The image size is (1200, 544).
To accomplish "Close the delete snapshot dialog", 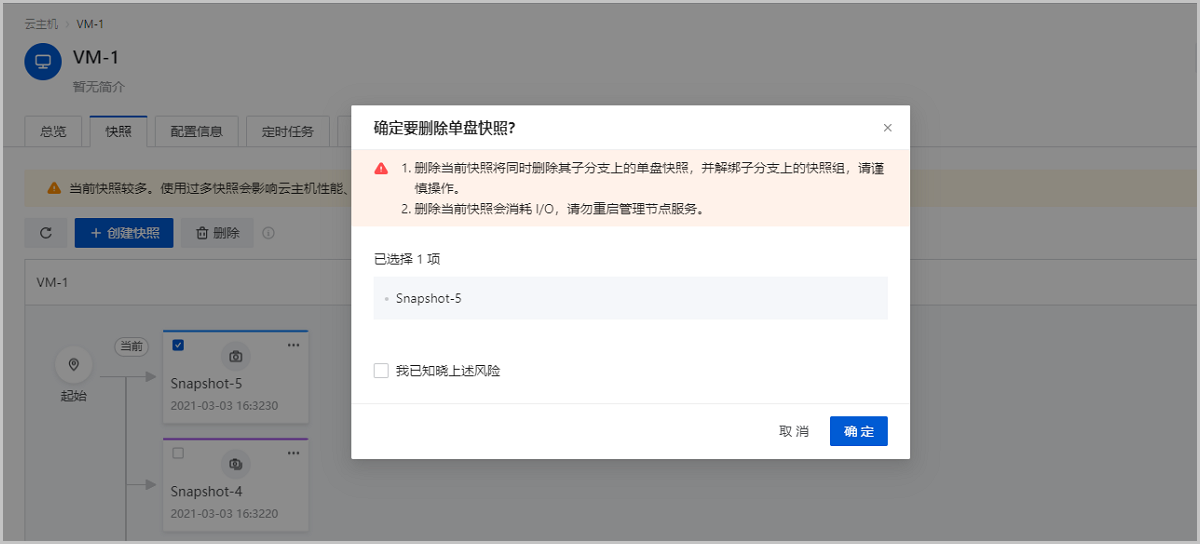I will [887, 128].
